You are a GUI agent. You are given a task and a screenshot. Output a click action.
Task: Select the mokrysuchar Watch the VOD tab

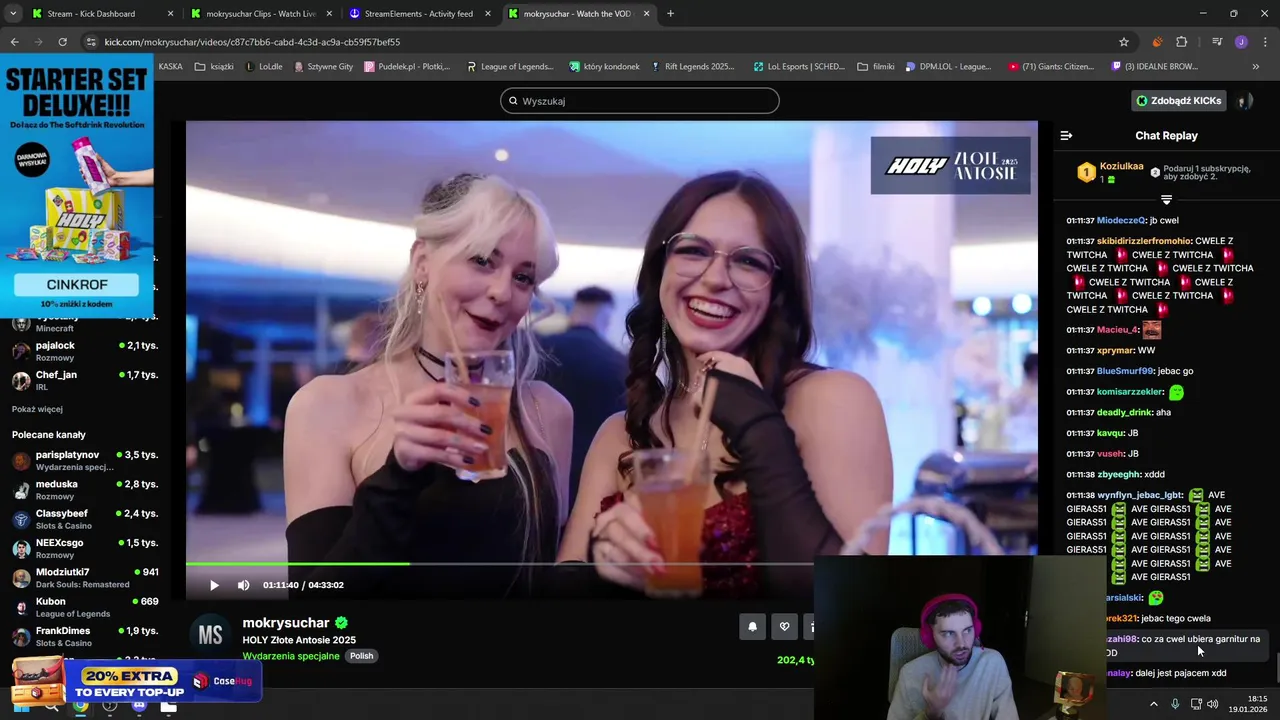pyautogui.click(x=578, y=14)
